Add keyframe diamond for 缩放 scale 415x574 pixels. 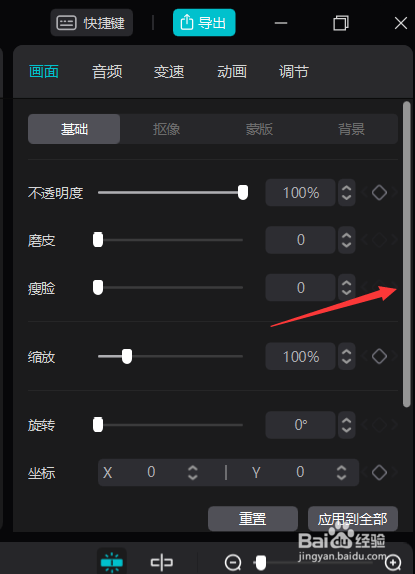coord(379,356)
